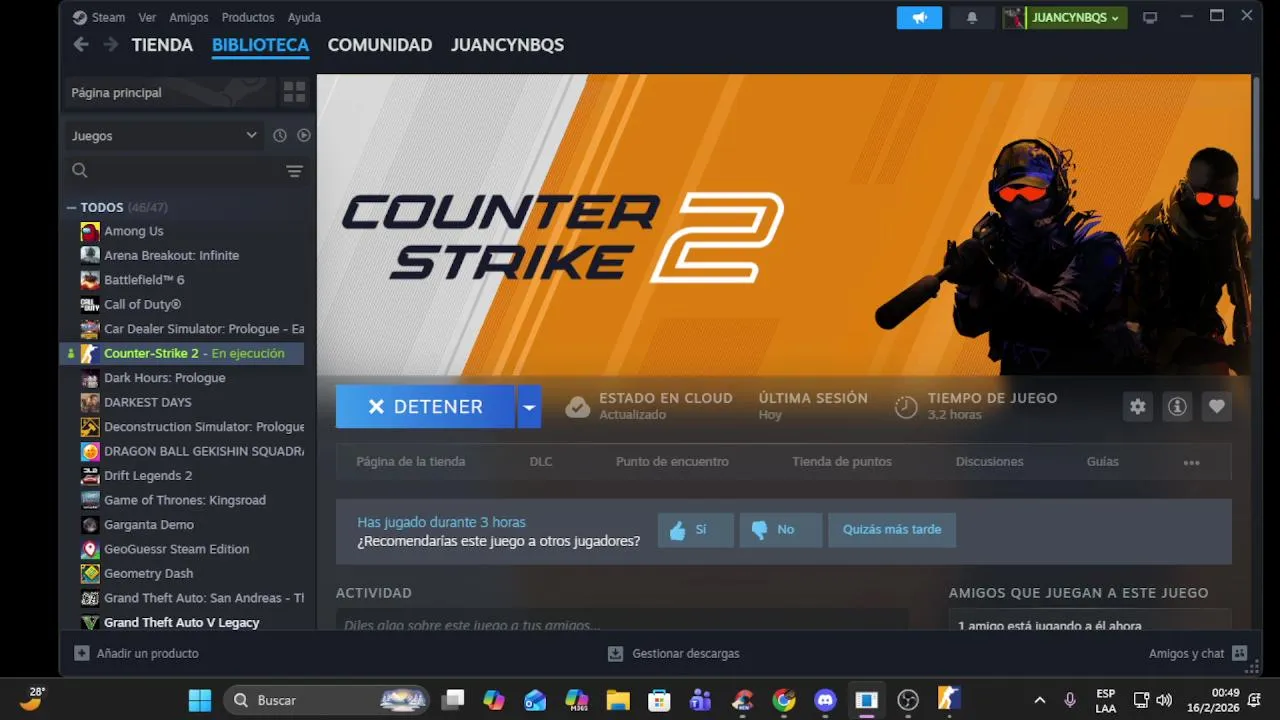The width and height of the screenshot is (1280, 720).
Task: Click the thumbs-up Sí button
Action: point(696,530)
